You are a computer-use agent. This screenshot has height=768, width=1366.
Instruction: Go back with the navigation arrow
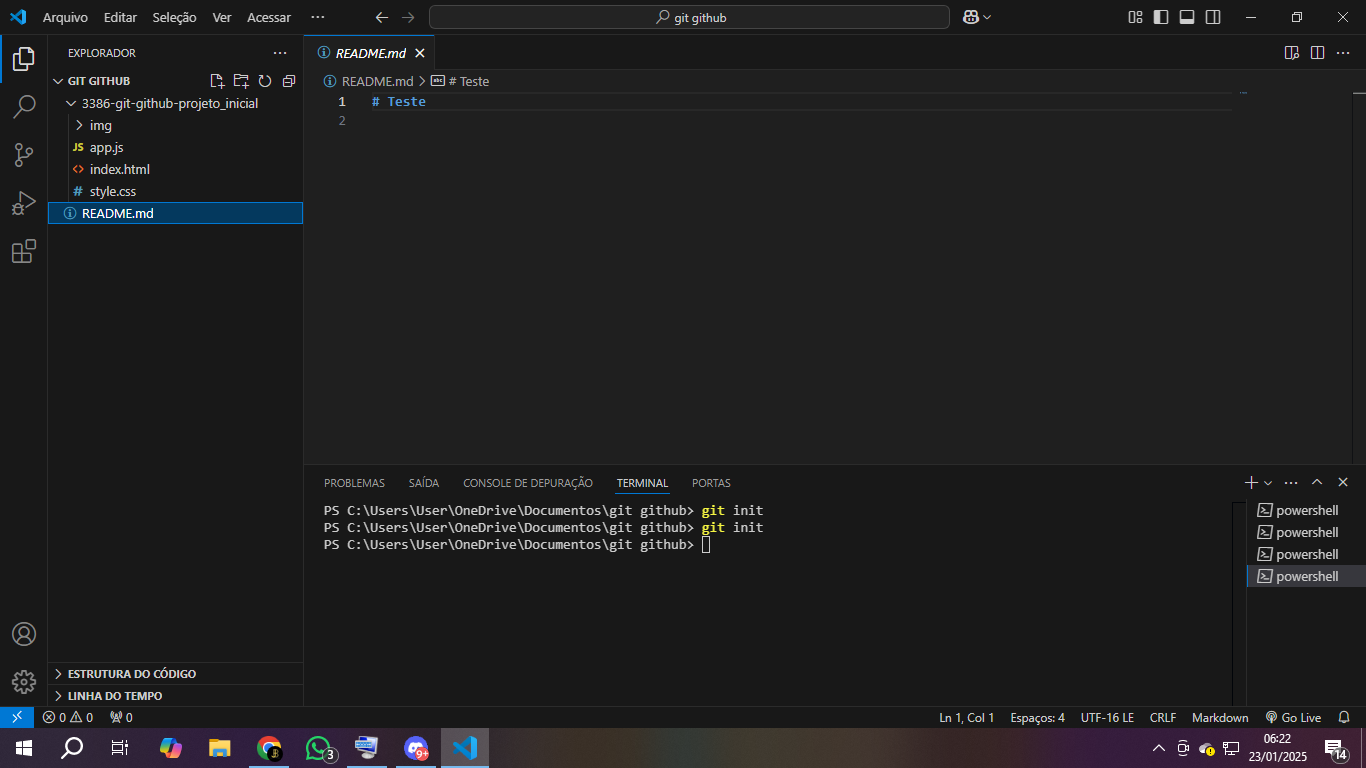[381, 17]
